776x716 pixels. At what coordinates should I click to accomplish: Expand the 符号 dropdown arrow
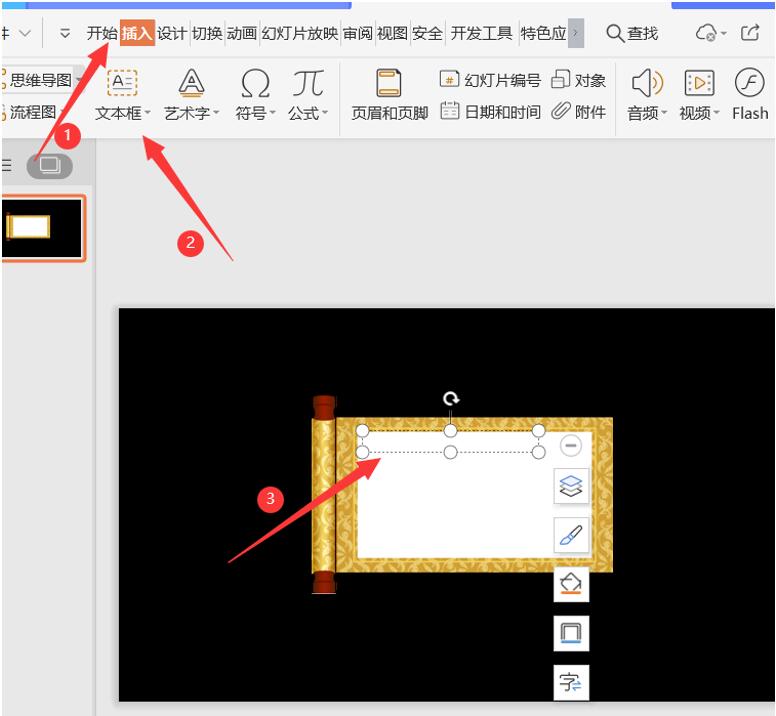coord(273,113)
